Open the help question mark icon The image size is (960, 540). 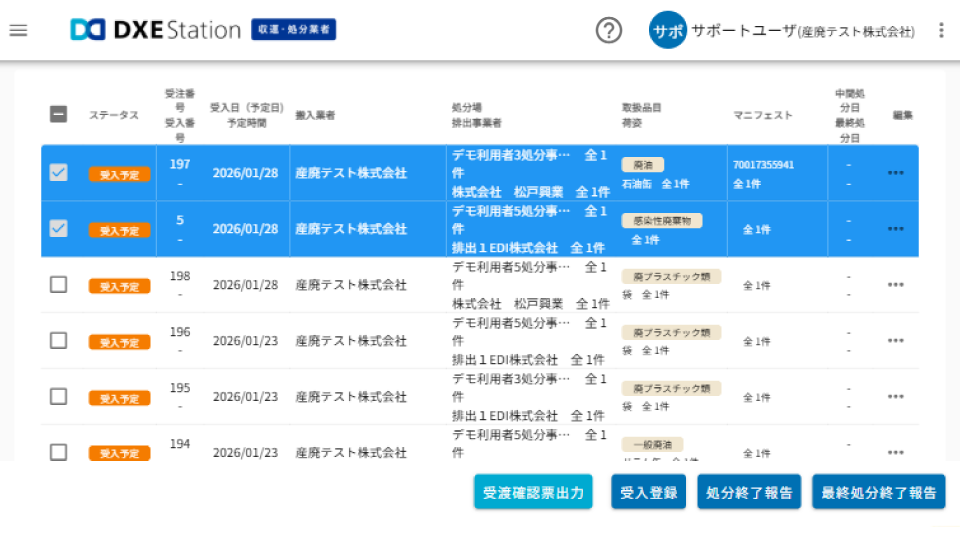[609, 30]
